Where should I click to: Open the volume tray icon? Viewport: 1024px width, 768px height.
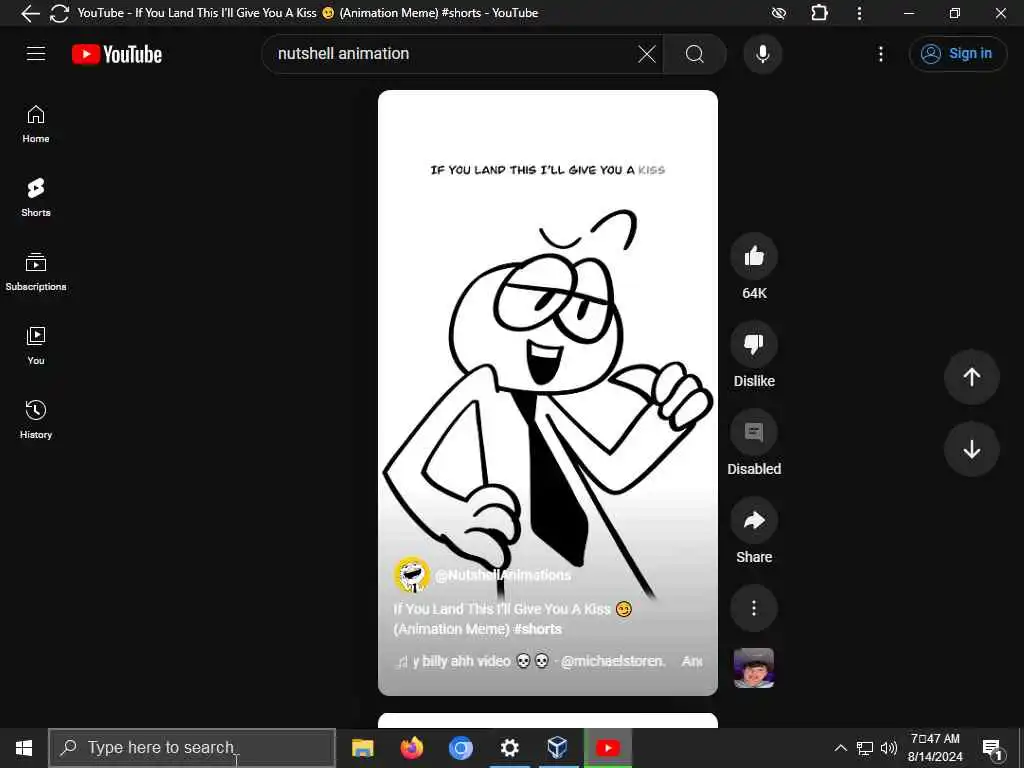coord(889,748)
